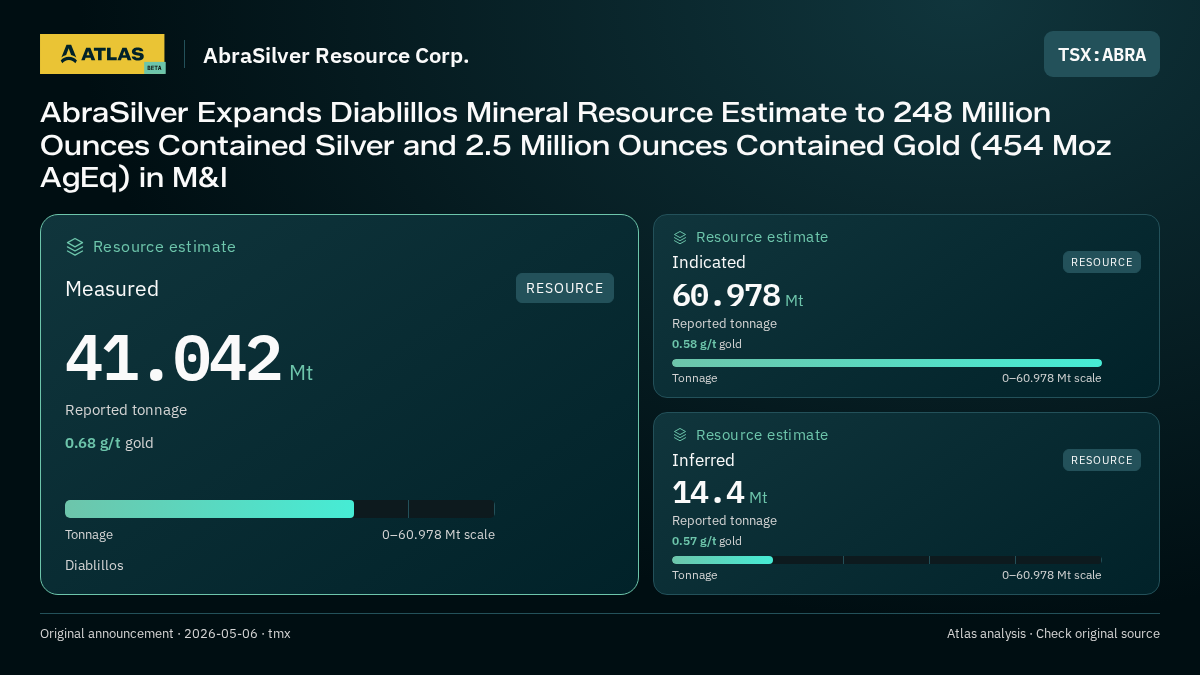
Task: Click the scale label in the Inferred card
Action: pos(1051,575)
